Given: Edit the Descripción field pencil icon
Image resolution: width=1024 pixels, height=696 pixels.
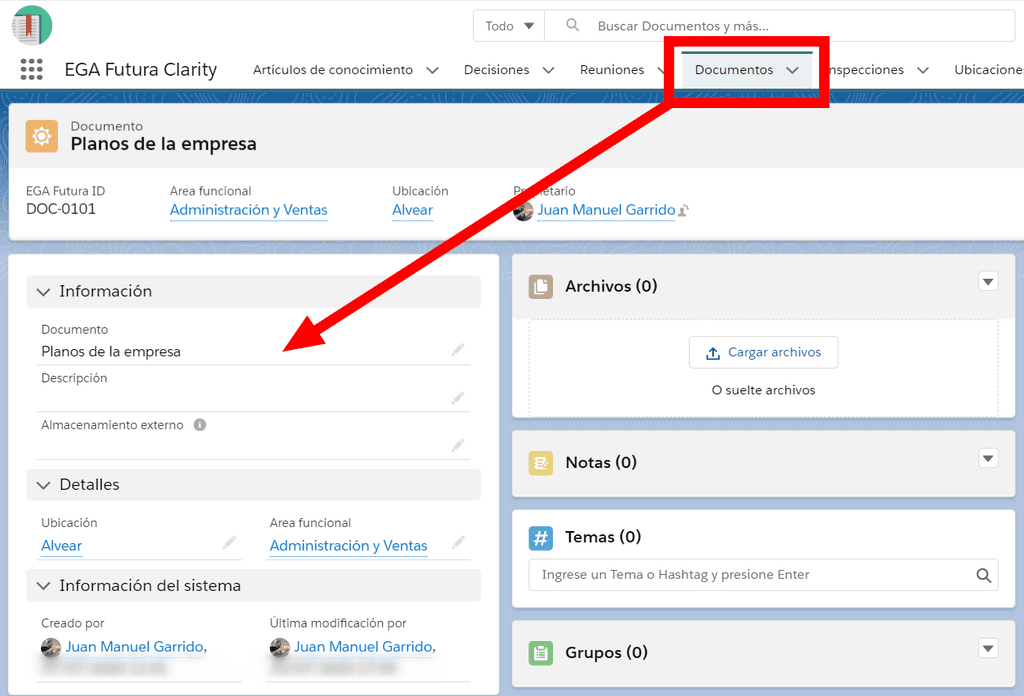Looking at the screenshot, I should tap(458, 398).
